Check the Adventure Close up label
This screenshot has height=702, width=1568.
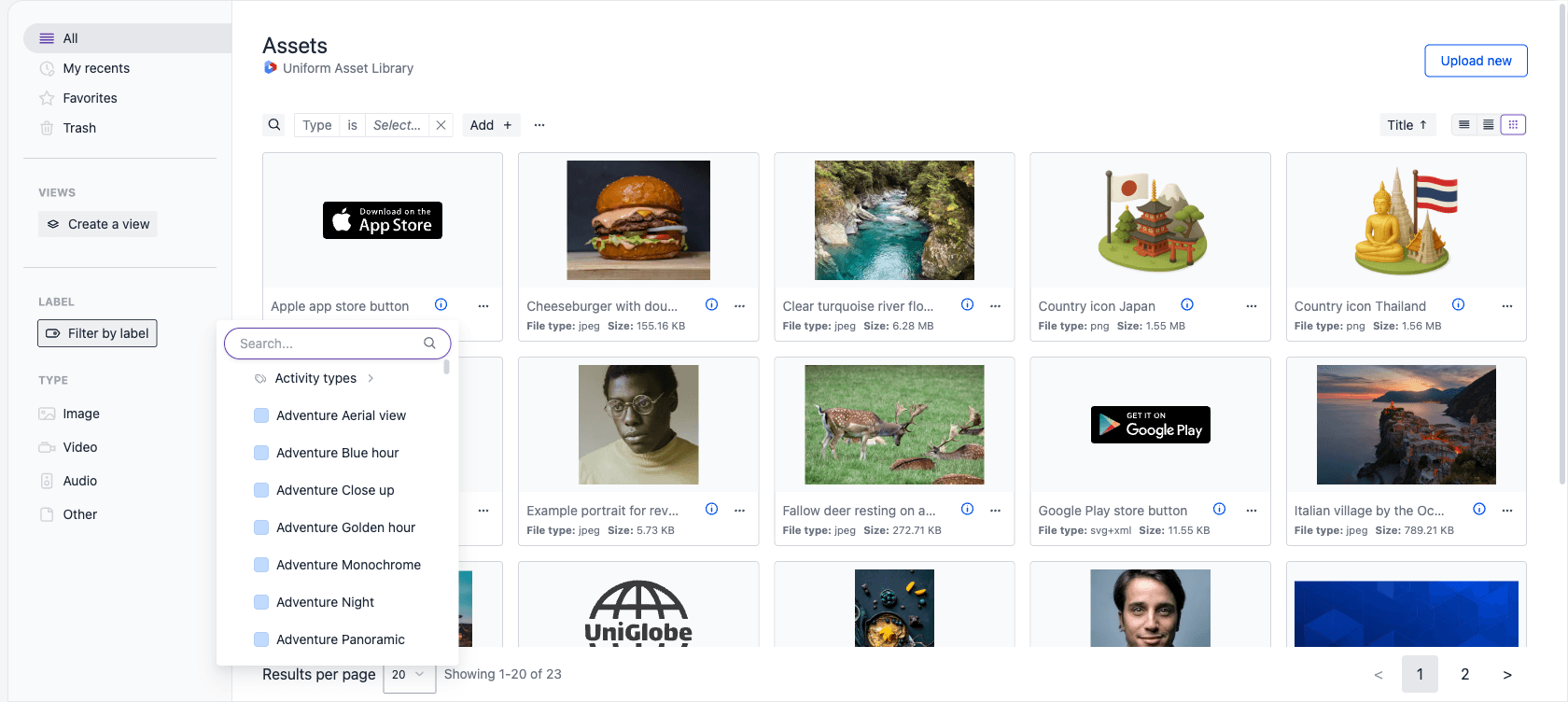pos(261,490)
